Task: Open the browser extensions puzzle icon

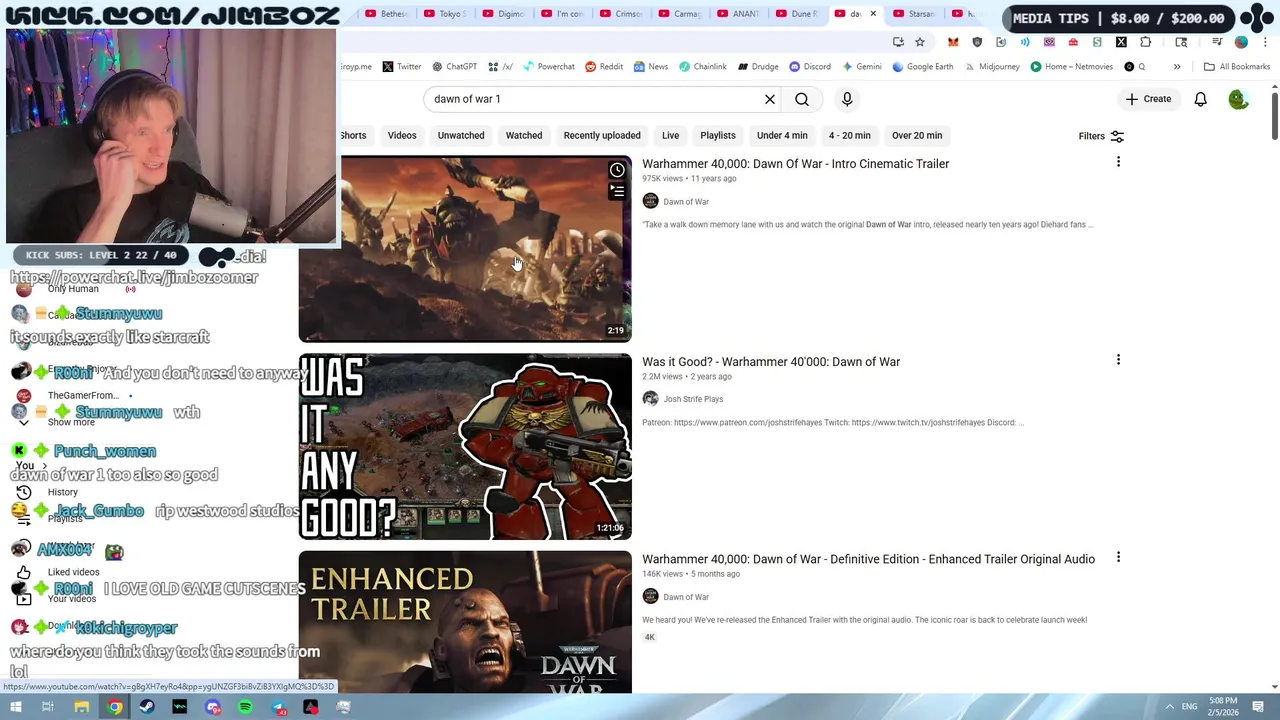Action: (1145, 42)
